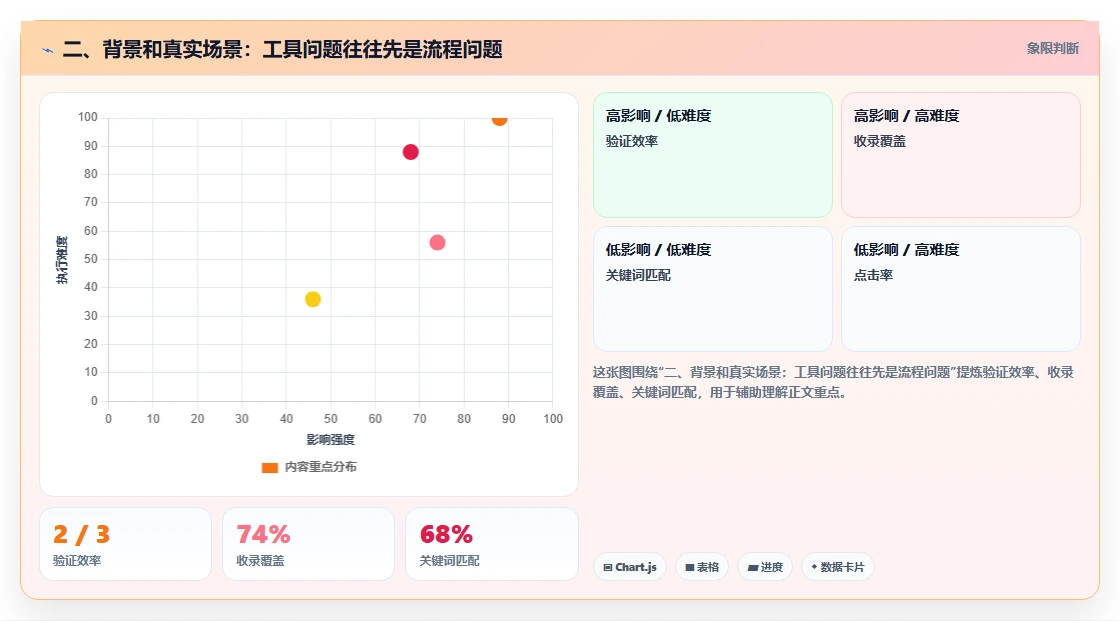This screenshot has height=621, width=1120.
Task: Click the icon inside the 表格 chip
Action: 690,567
